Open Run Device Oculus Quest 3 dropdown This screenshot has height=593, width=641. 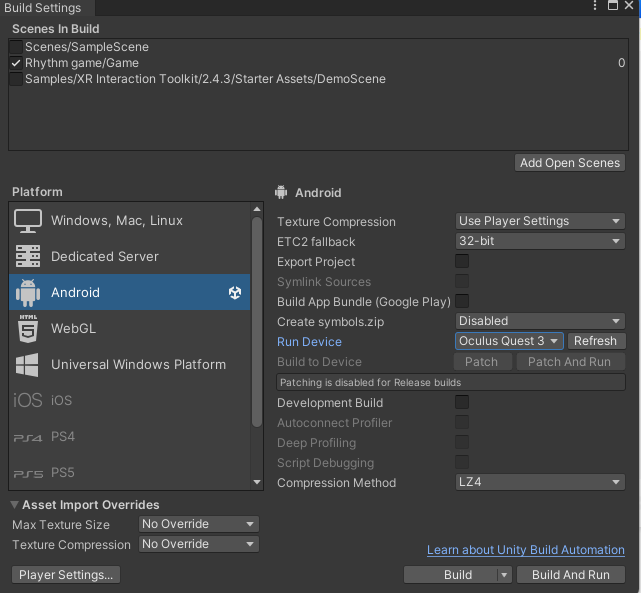509,341
